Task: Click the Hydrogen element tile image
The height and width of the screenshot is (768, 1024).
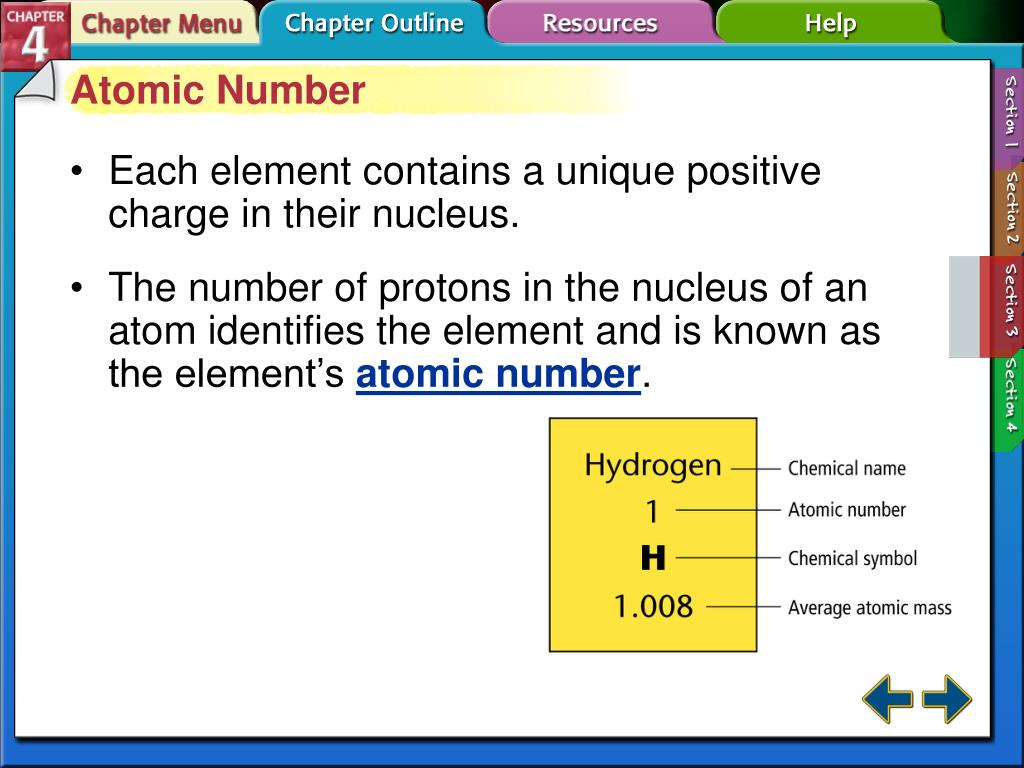Action: 653,535
